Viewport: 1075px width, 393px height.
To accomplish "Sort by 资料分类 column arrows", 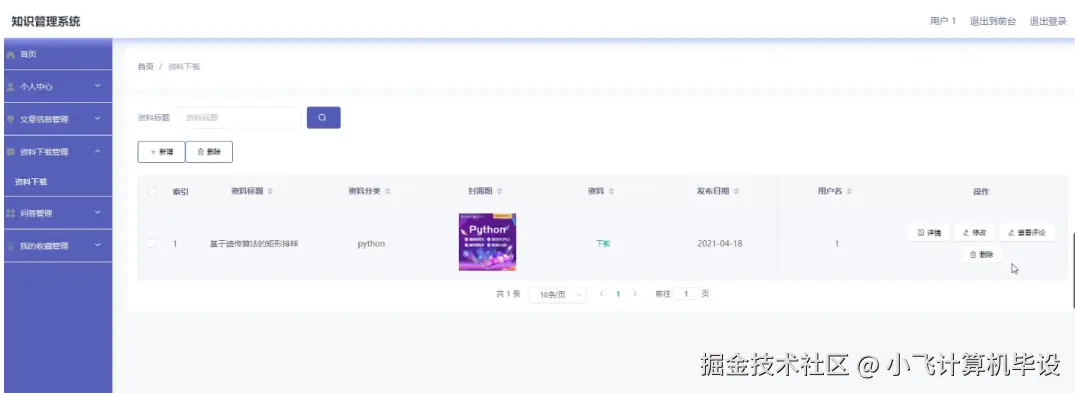I will [x=387, y=191].
